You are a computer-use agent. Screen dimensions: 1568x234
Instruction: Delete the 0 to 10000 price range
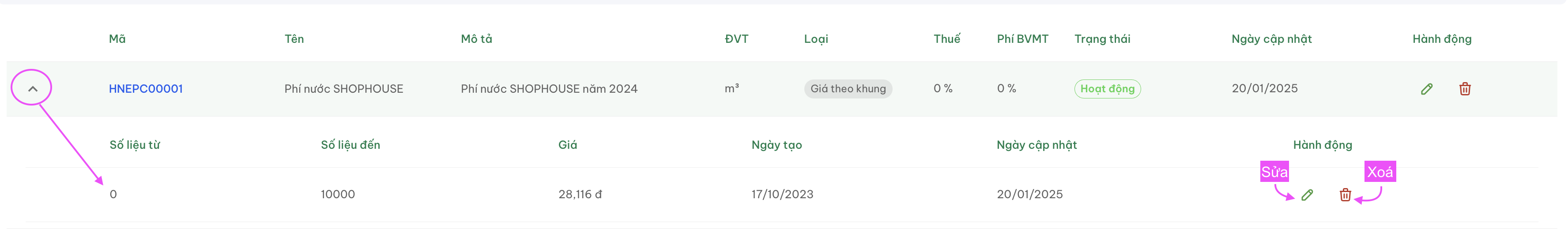click(1345, 195)
